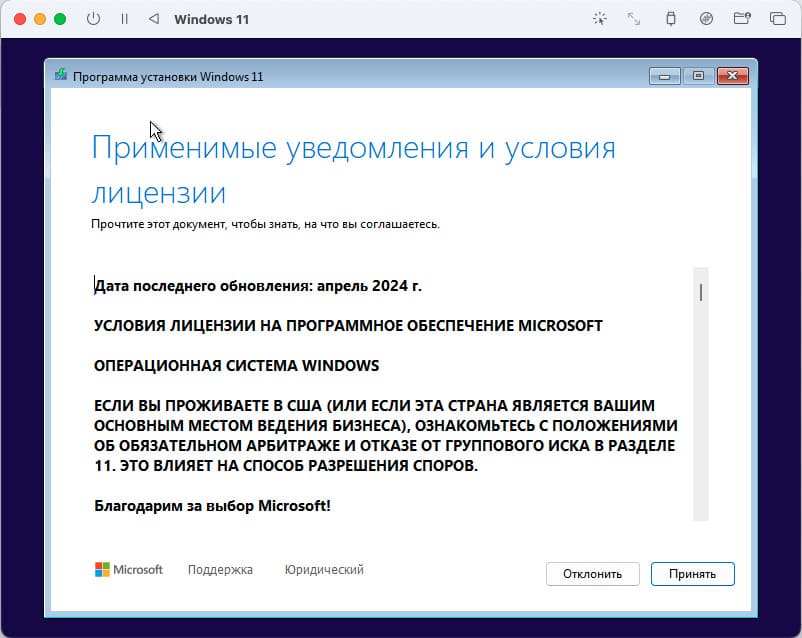Image resolution: width=802 pixels, height=638 pixels.
Task: Open the USB devices icon
Action: click(670, 19)
